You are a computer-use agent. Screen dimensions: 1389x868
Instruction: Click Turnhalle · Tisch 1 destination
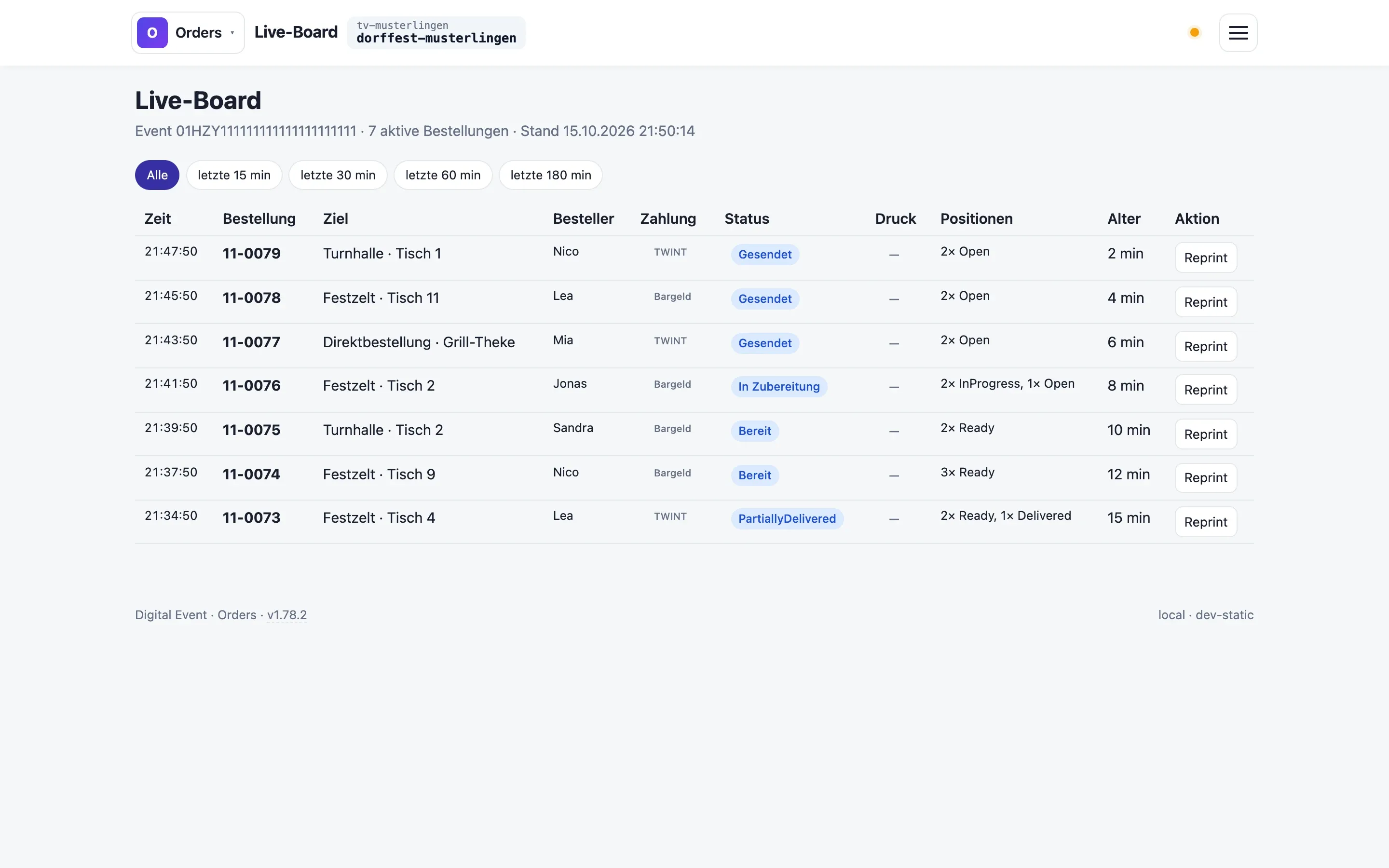click(382, 253)
